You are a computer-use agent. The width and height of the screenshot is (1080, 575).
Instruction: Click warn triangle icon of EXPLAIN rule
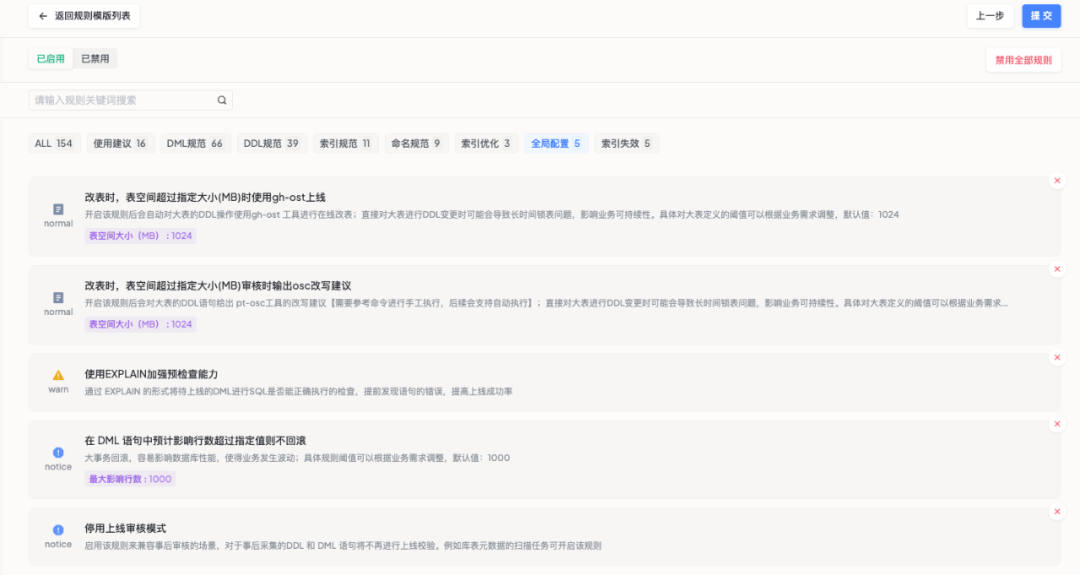click(x=59, y=375)
